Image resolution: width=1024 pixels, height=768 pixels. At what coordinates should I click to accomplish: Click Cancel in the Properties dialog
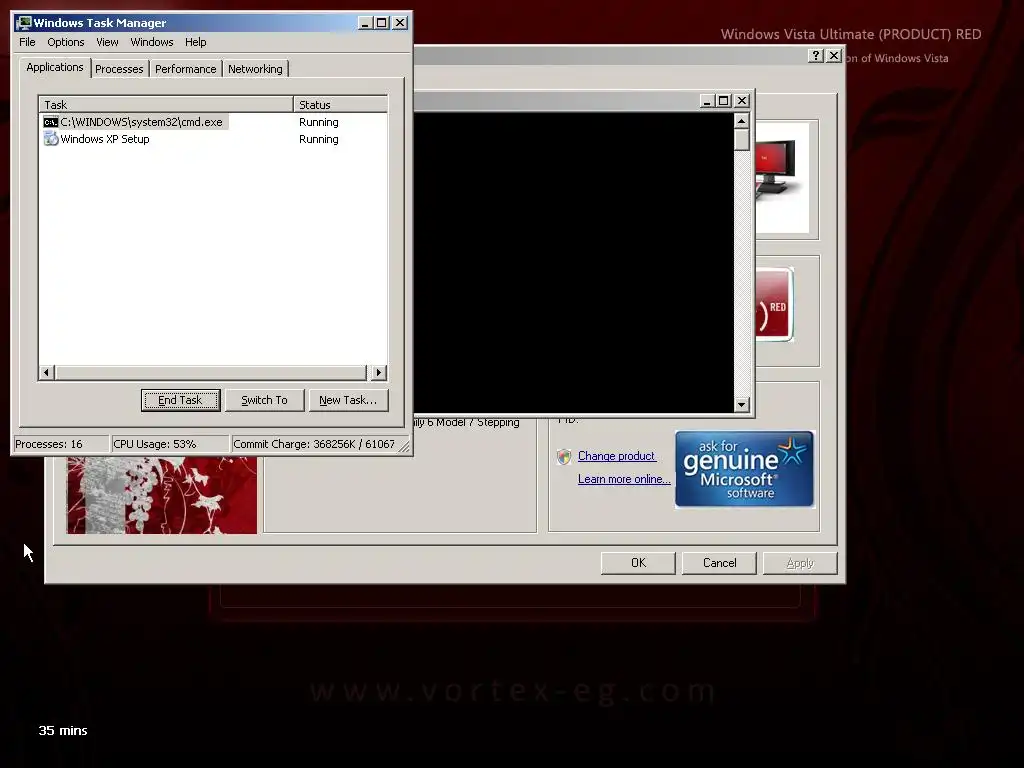tap(719, 563)
